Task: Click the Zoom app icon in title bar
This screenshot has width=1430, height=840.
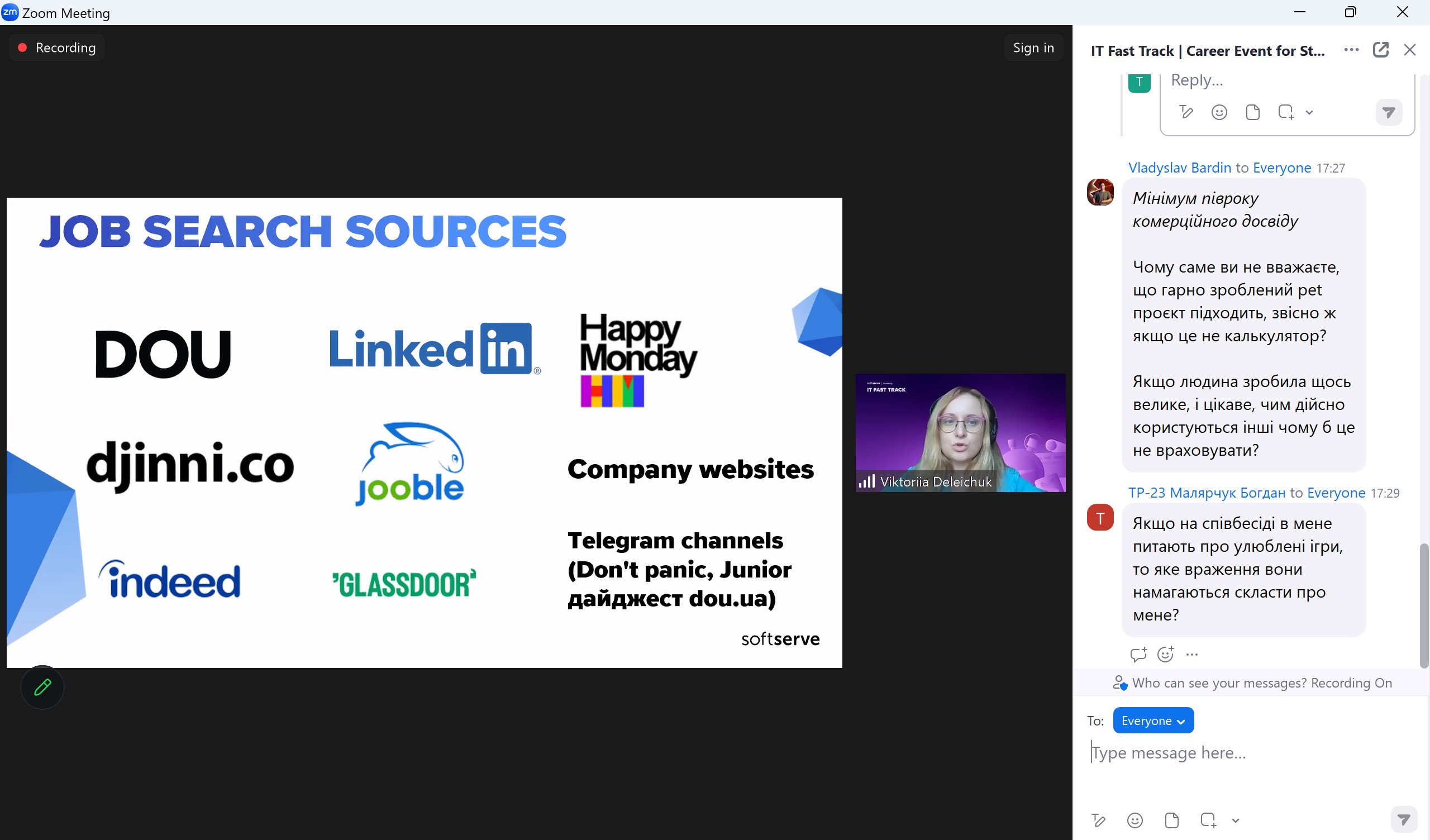Action: pos(10,12)
